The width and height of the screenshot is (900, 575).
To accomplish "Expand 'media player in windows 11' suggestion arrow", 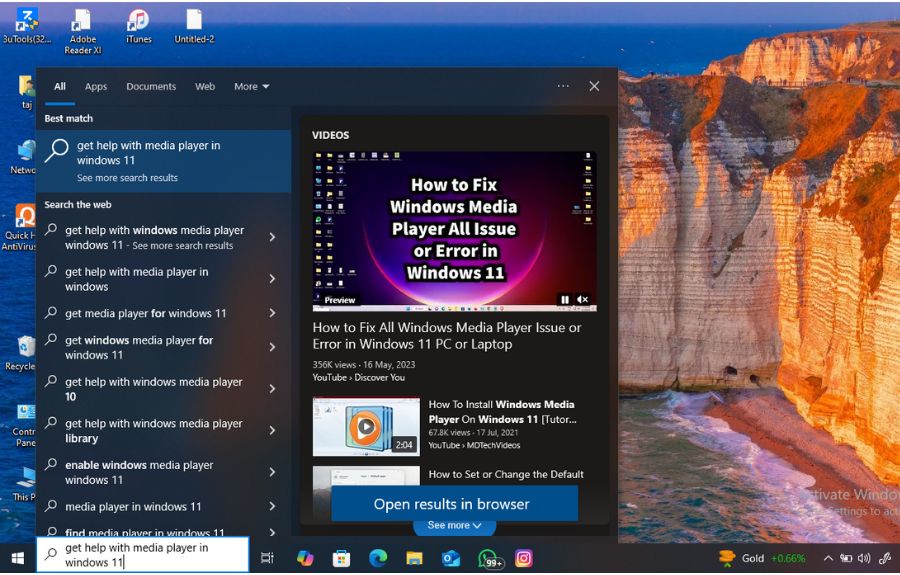I will coord(272,507).
